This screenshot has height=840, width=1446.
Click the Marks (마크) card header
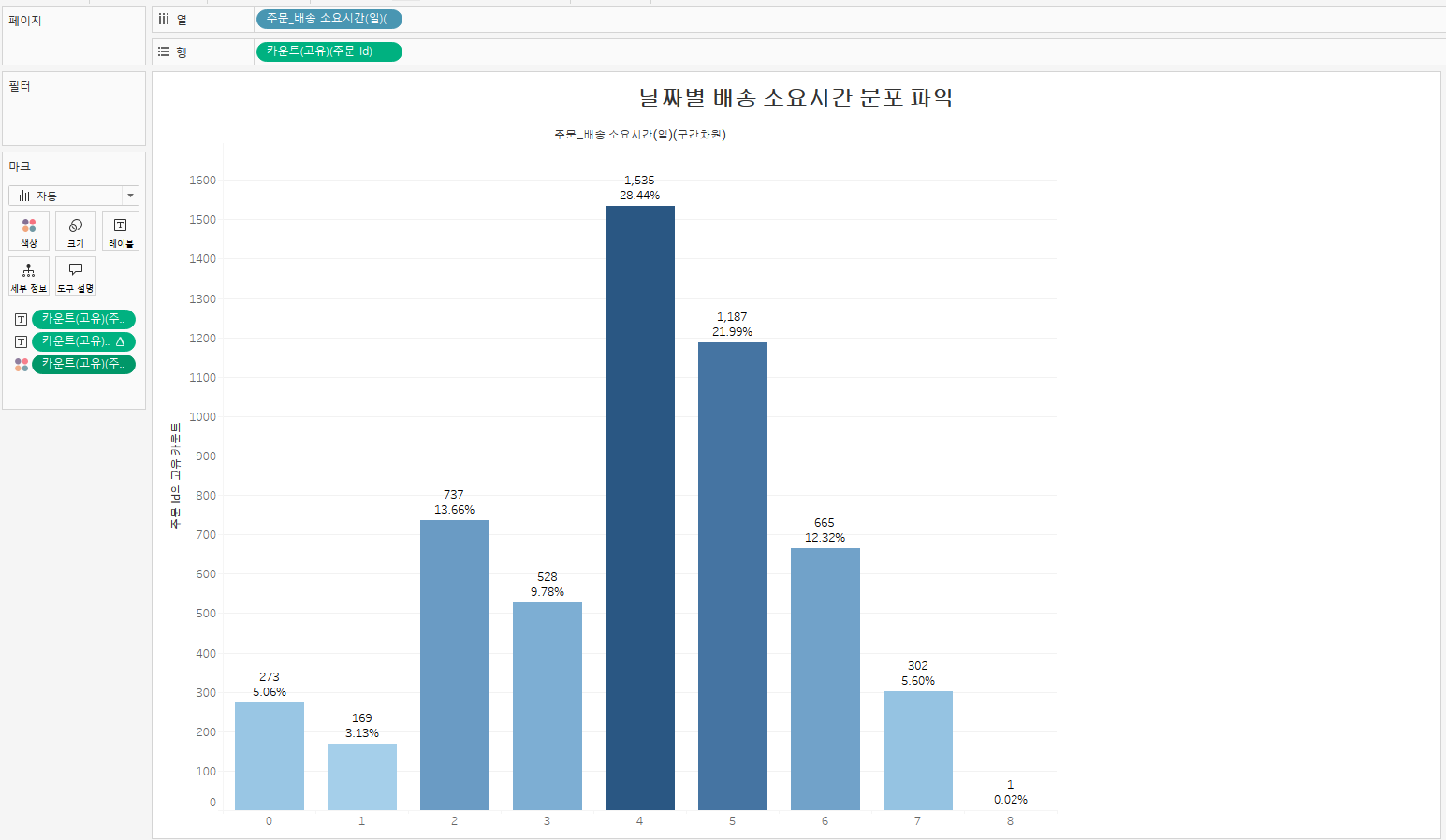pyautogui.click(x=20, y=167)
